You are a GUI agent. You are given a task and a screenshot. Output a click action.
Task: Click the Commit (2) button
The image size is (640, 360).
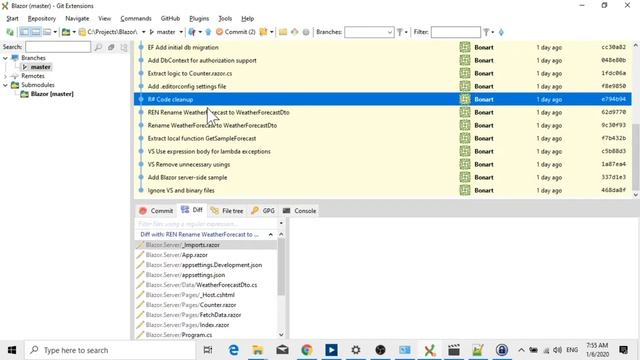click(236, 32)
